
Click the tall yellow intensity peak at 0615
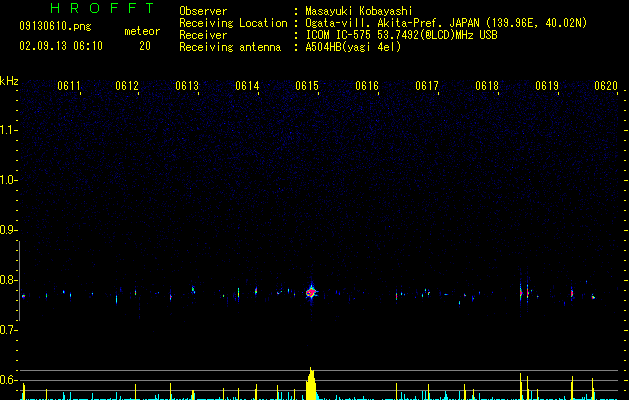click(x=311, y=383)
